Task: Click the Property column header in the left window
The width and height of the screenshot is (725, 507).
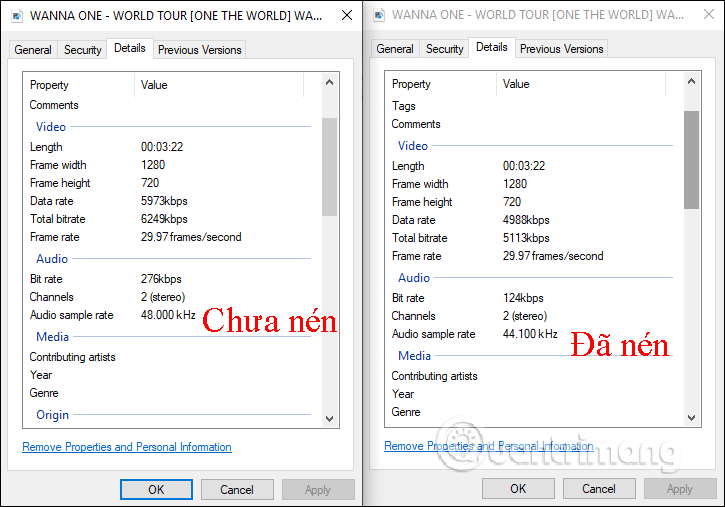Action: tap(79, 85)
